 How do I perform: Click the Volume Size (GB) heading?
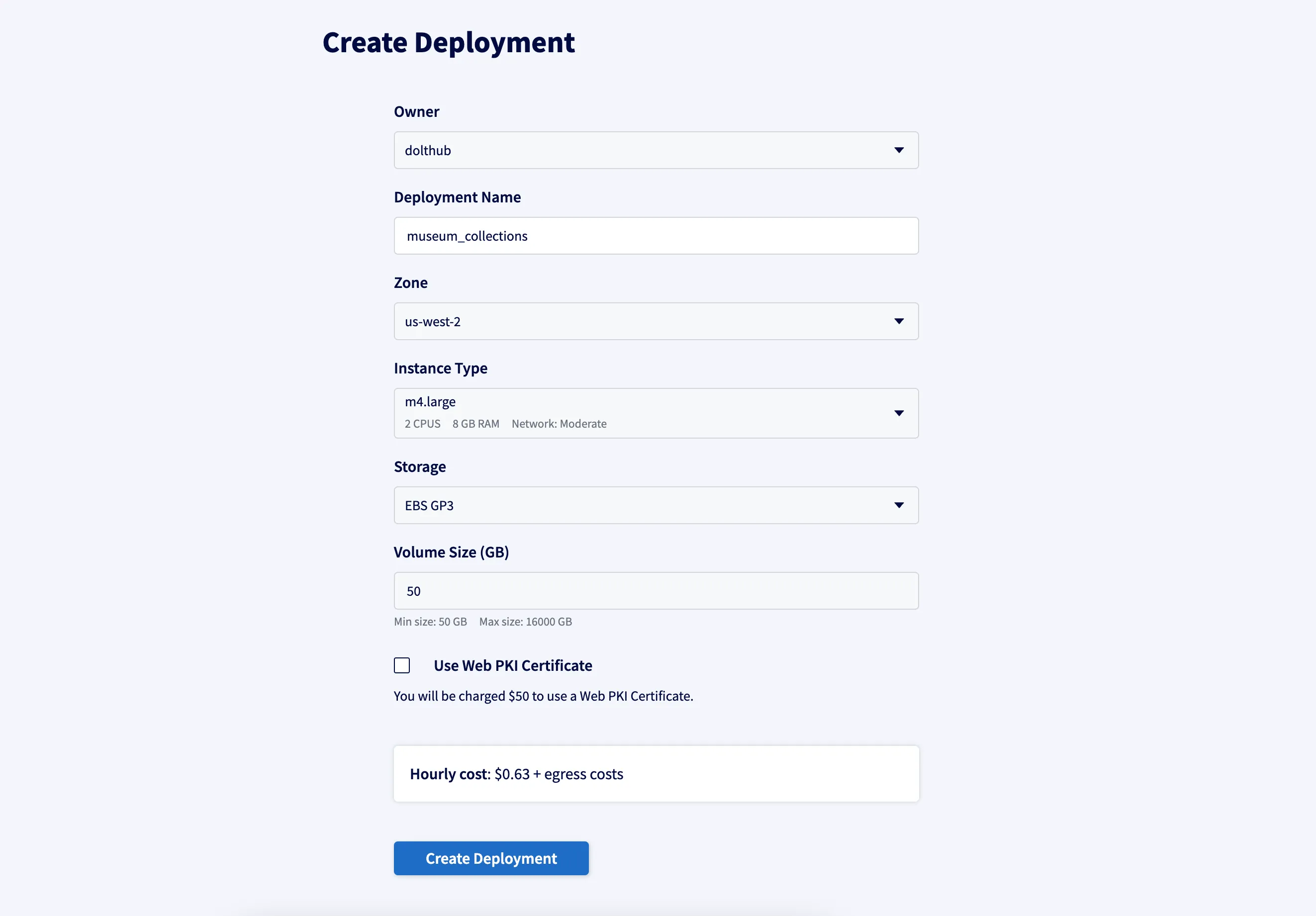[x=451, y=551]
